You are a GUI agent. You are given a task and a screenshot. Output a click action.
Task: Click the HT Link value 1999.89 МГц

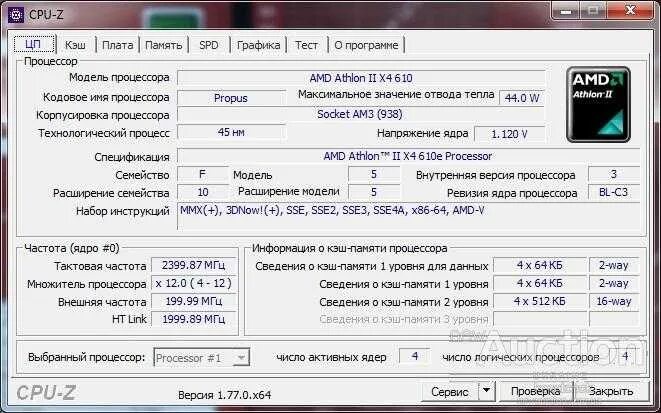[x=193, y=319]
